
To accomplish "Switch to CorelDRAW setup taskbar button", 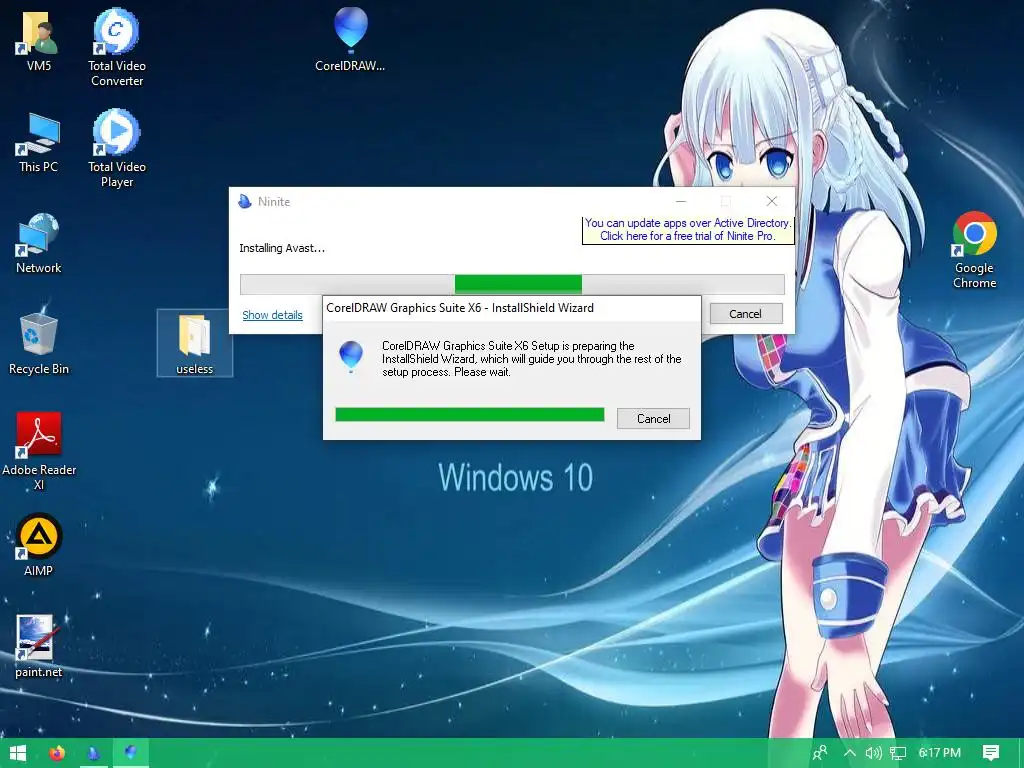I will tap(131, 753).
